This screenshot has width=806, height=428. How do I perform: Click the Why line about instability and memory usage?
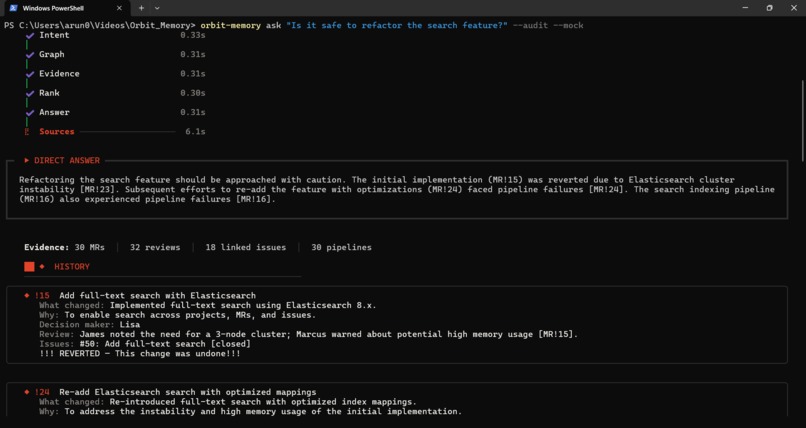(250, 412)
